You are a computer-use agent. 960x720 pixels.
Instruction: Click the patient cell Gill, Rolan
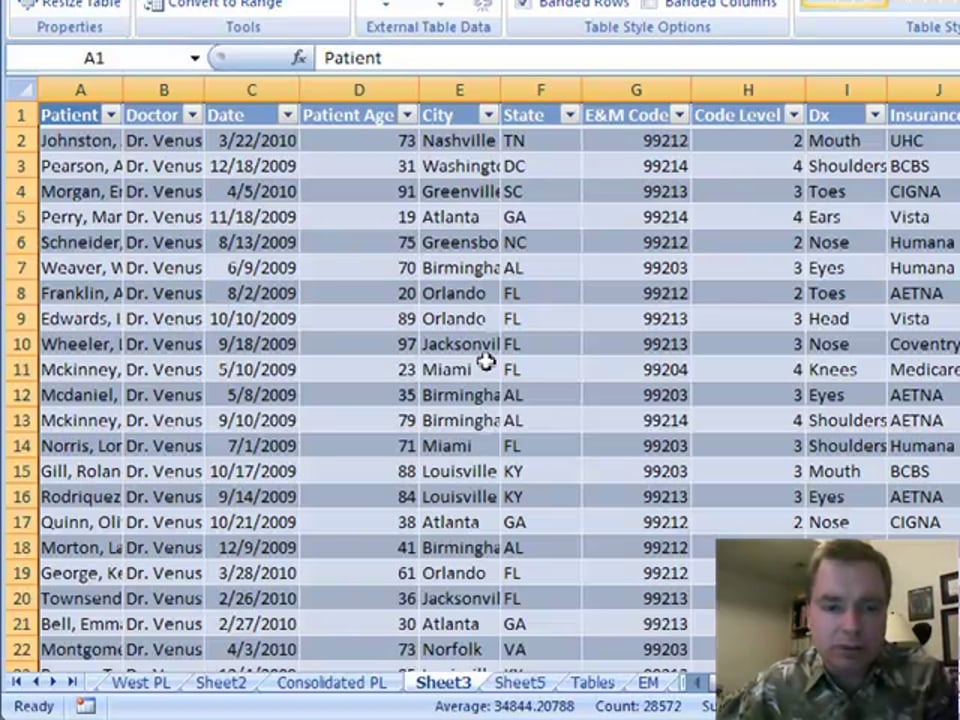80,471
